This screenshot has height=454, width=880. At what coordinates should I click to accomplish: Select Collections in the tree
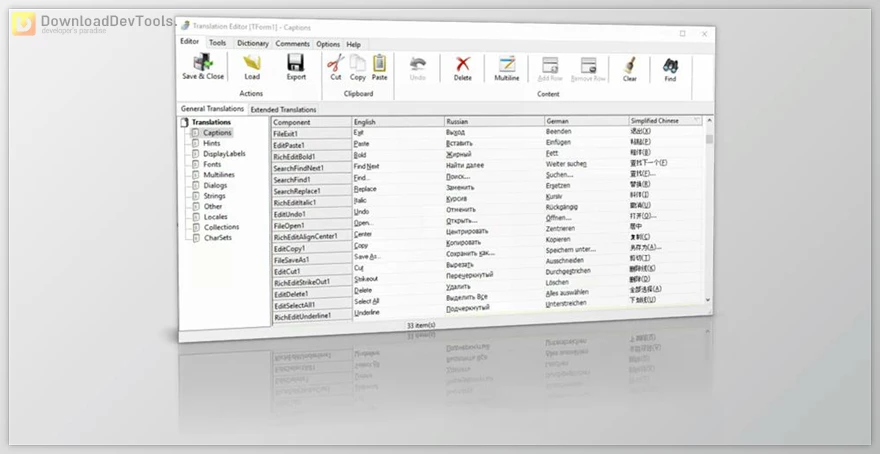click(x=221, y=227)
